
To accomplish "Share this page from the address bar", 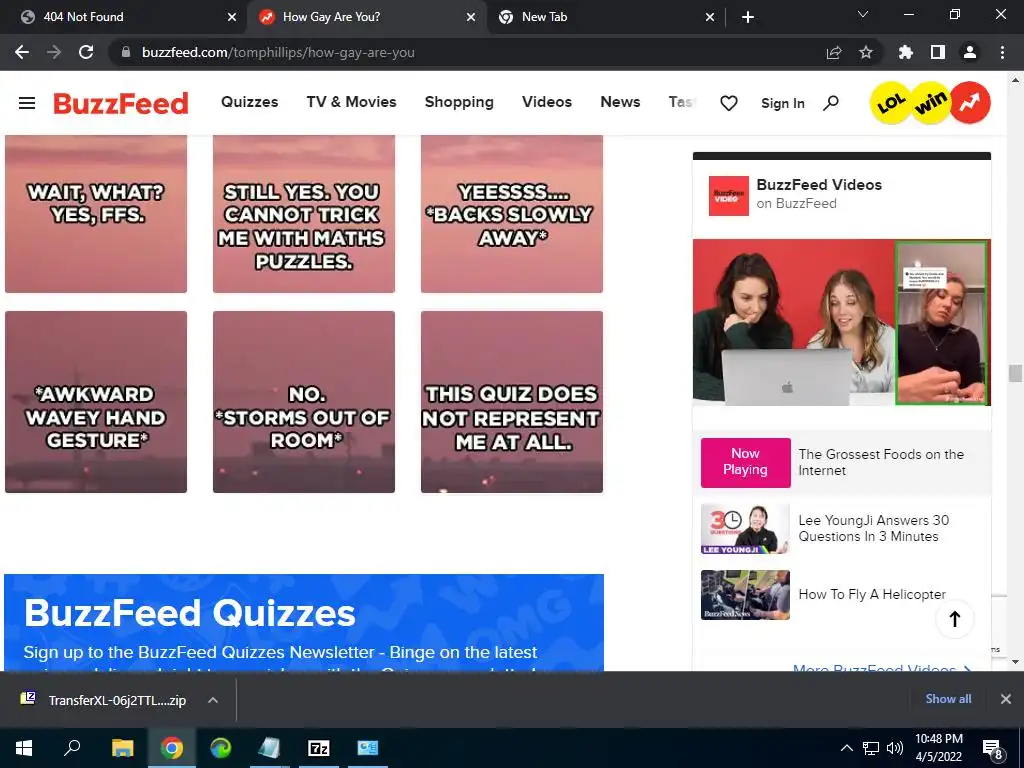I will 834,52.
